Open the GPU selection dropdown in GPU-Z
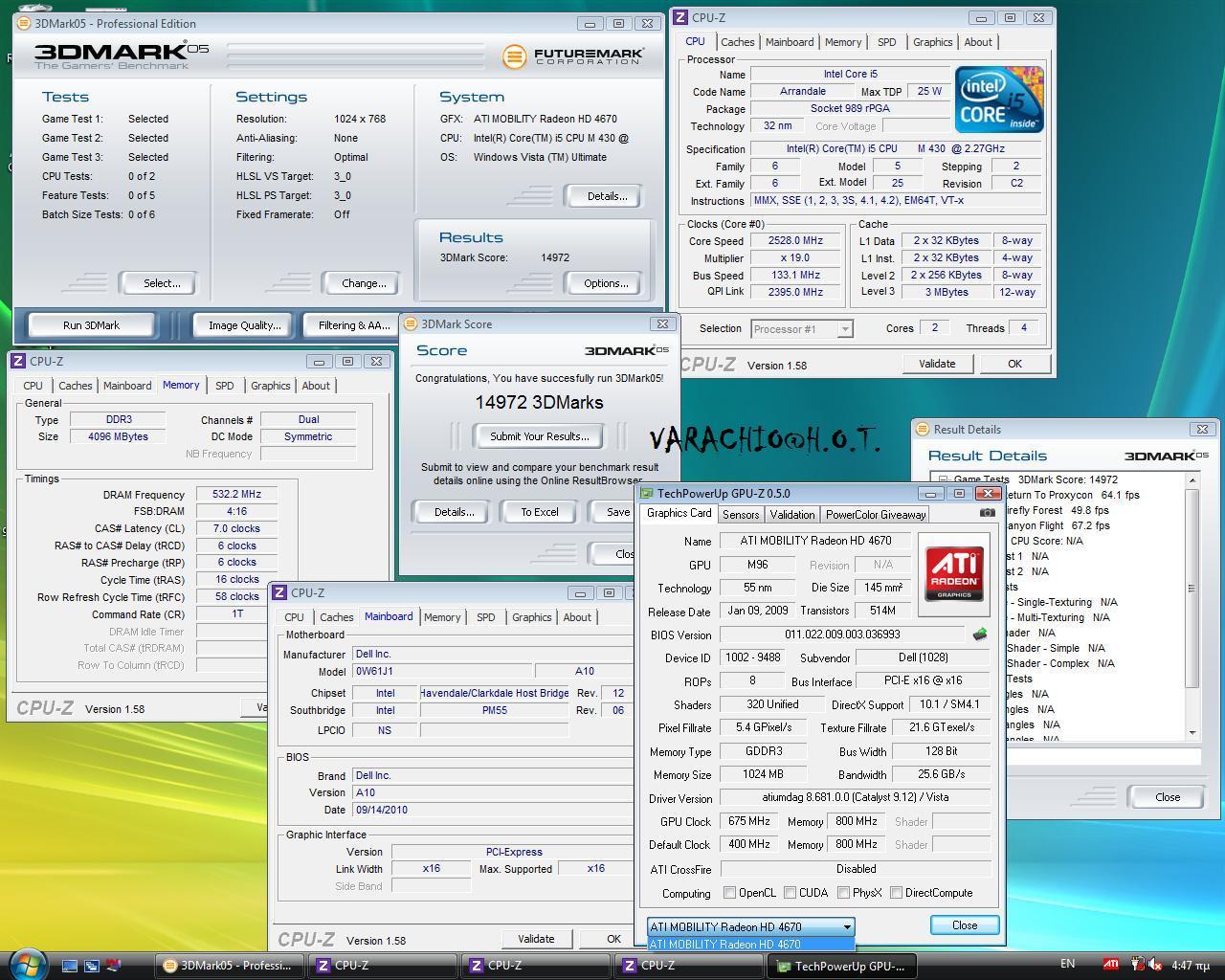1225x980 pixels. [751, 926]
